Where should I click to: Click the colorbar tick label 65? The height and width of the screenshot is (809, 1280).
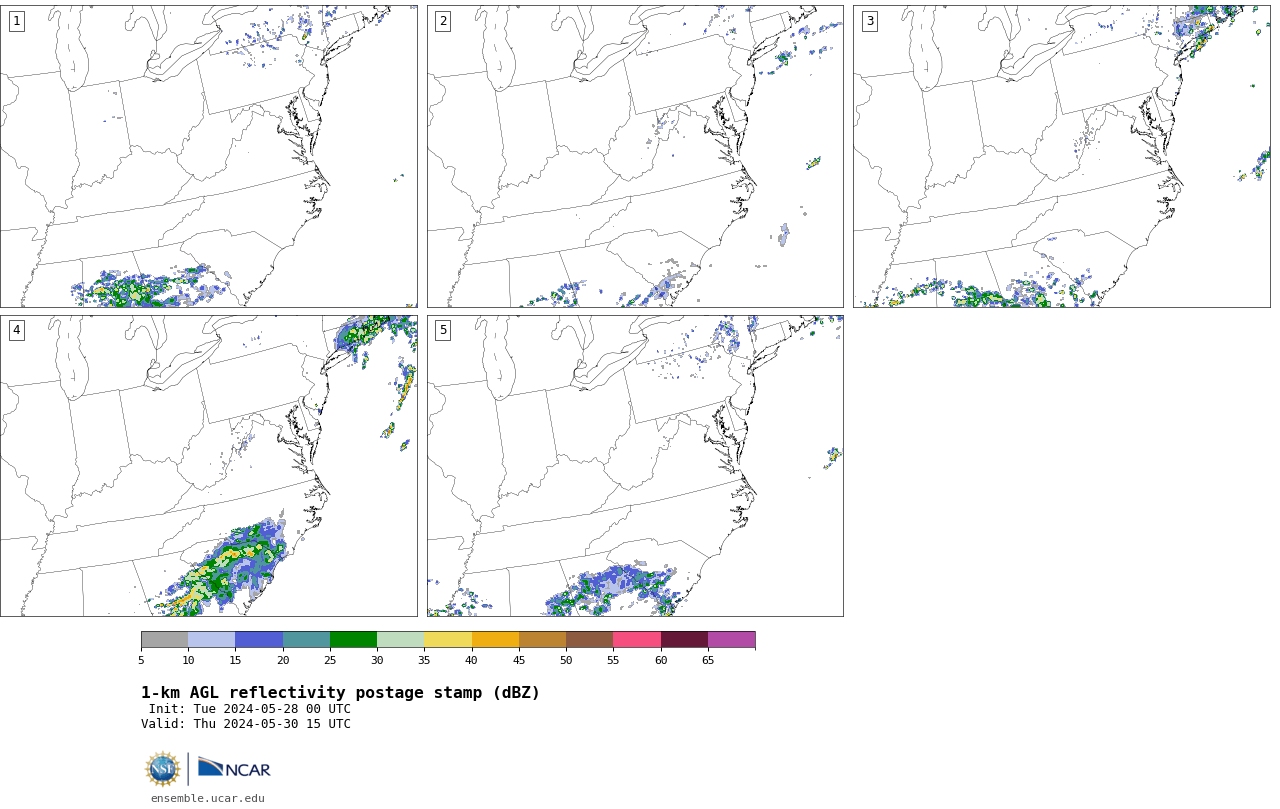coord(708,660)
